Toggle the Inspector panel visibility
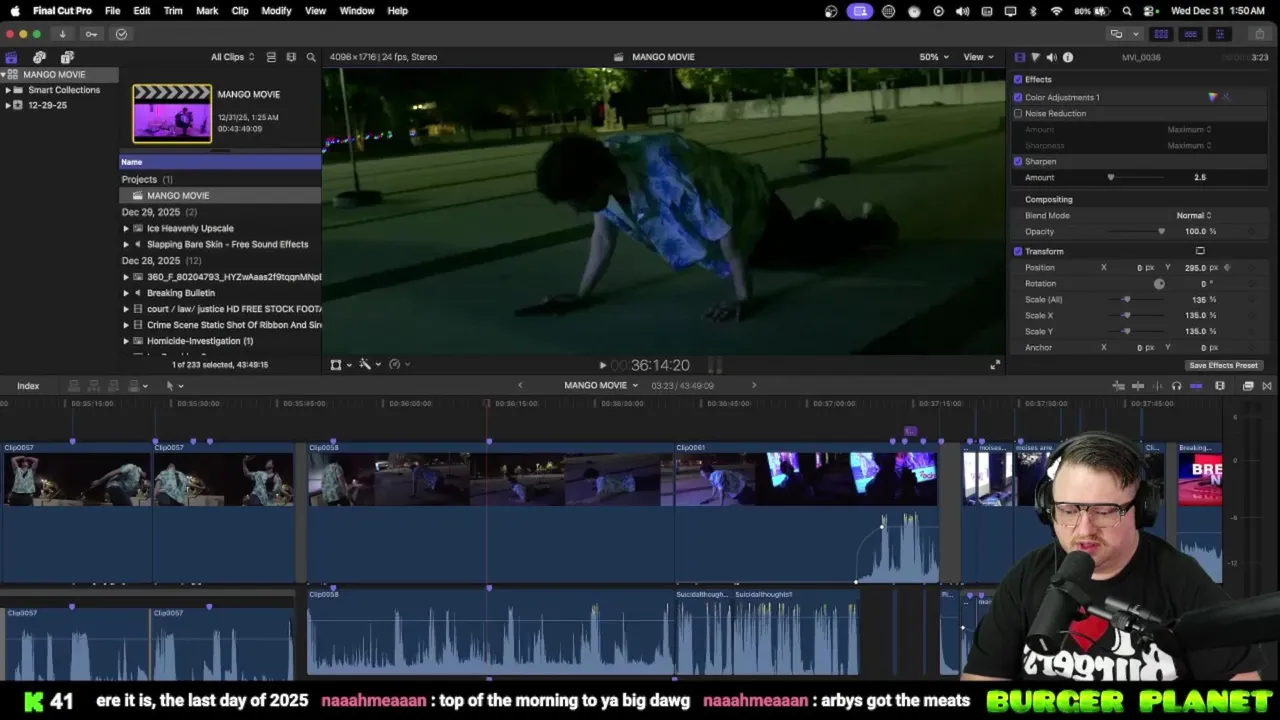Image resolution: width=1280 pixels, height=720 pixels. [1219, 34]
